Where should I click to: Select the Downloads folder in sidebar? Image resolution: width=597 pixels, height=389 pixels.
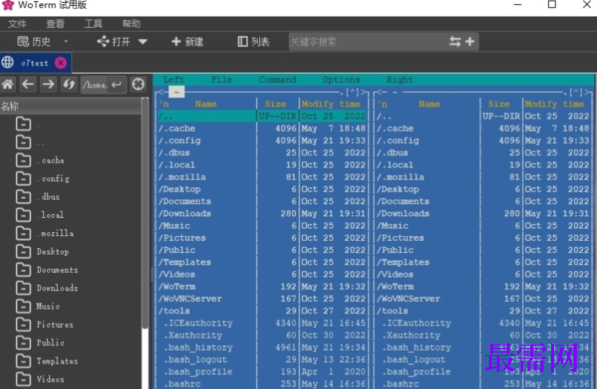[x=57, y=288]
